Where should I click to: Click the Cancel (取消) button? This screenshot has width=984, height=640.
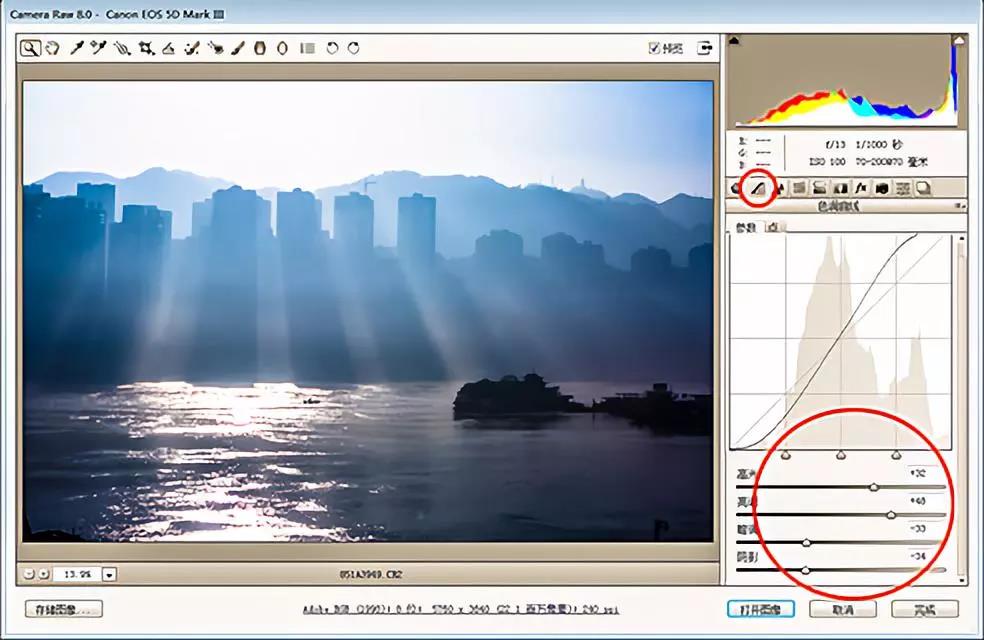tap(843, 609)
